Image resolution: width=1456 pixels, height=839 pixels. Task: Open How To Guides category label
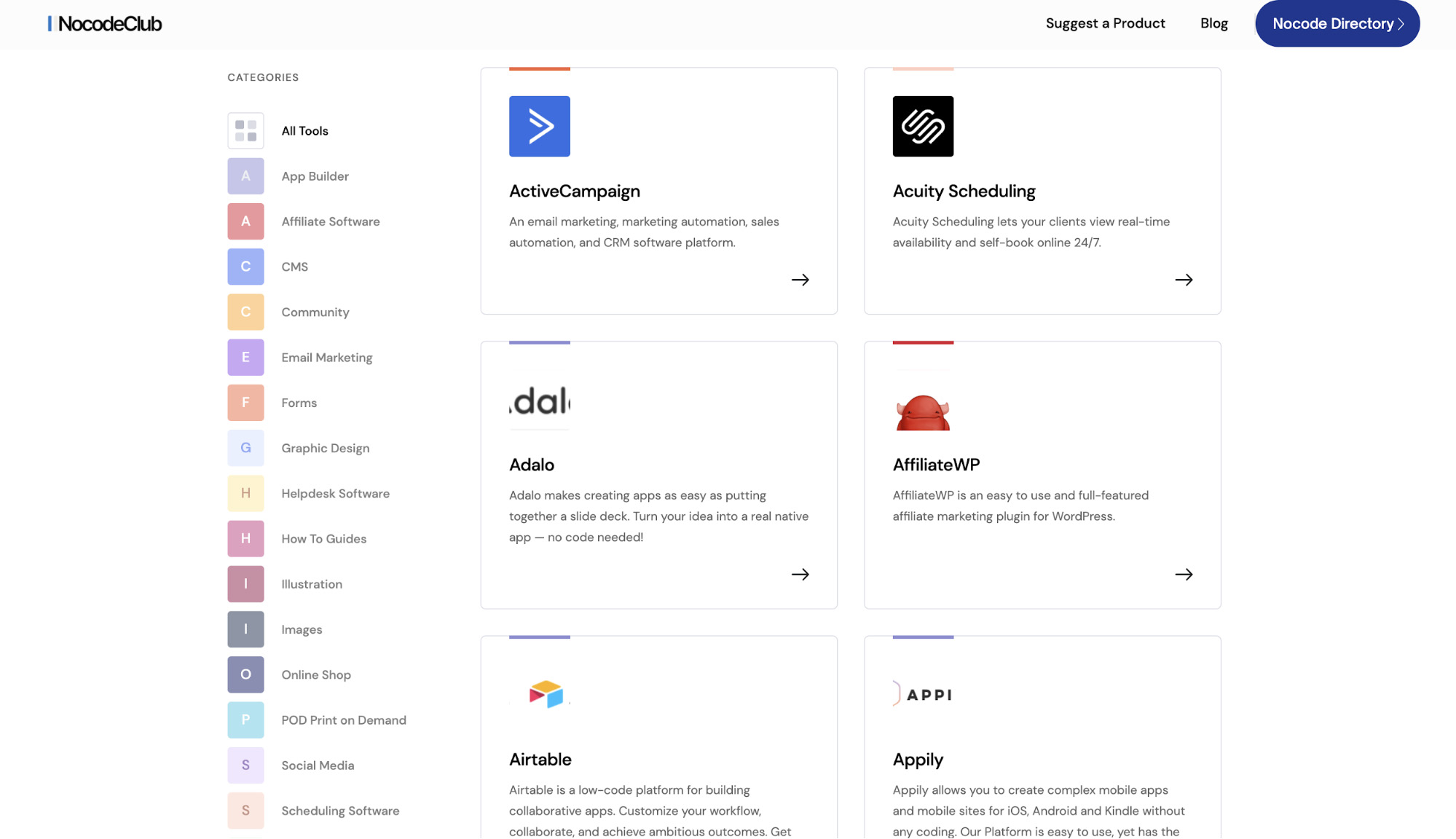(x=323, y=539)
